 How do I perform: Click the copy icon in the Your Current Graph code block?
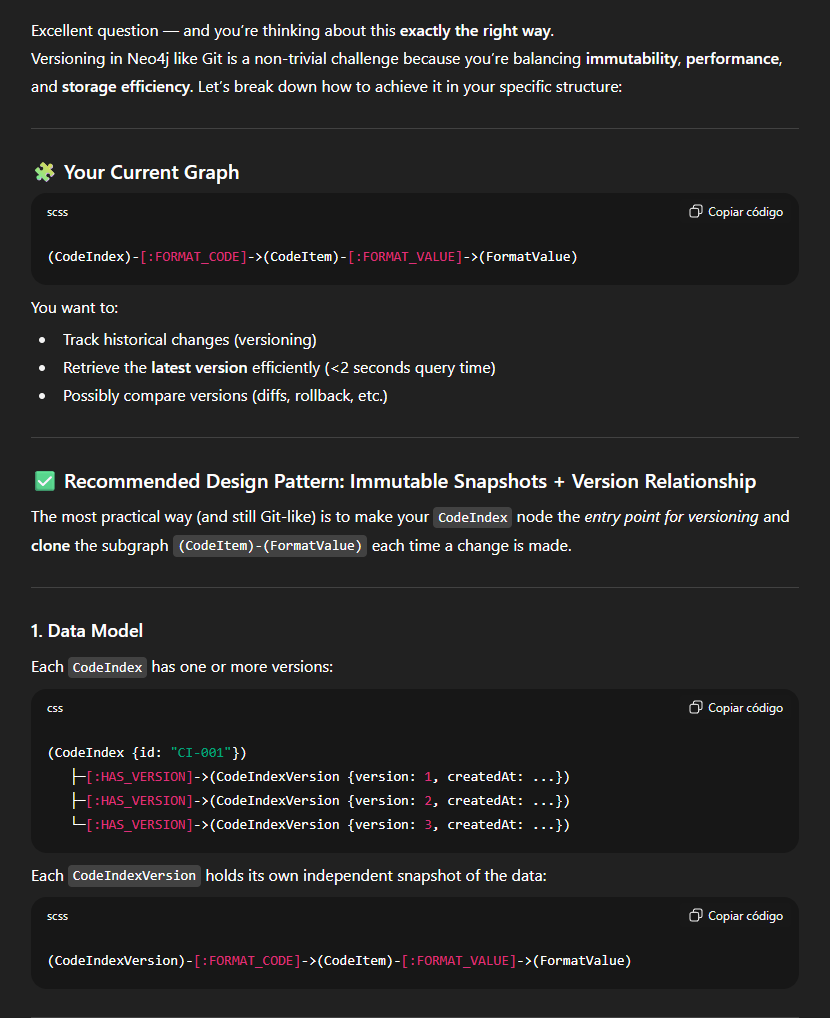pyautogui.click(x=696, y=212)
